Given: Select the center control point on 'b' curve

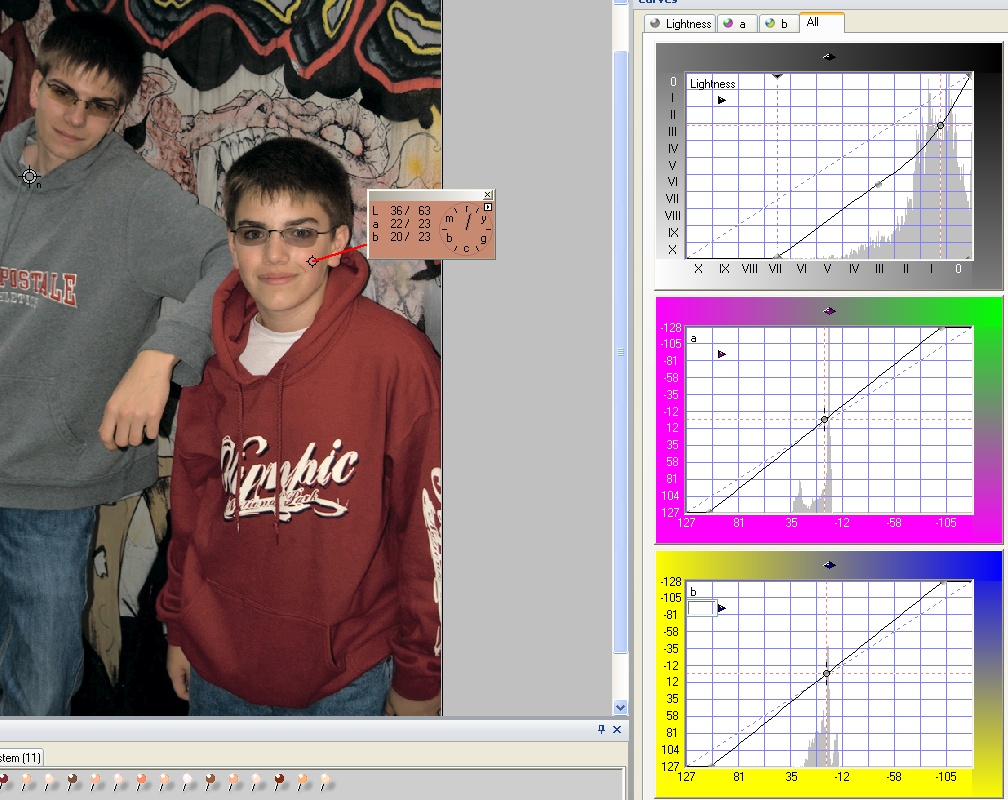Looking at the screenshot, I should click(x=827, y=673).
